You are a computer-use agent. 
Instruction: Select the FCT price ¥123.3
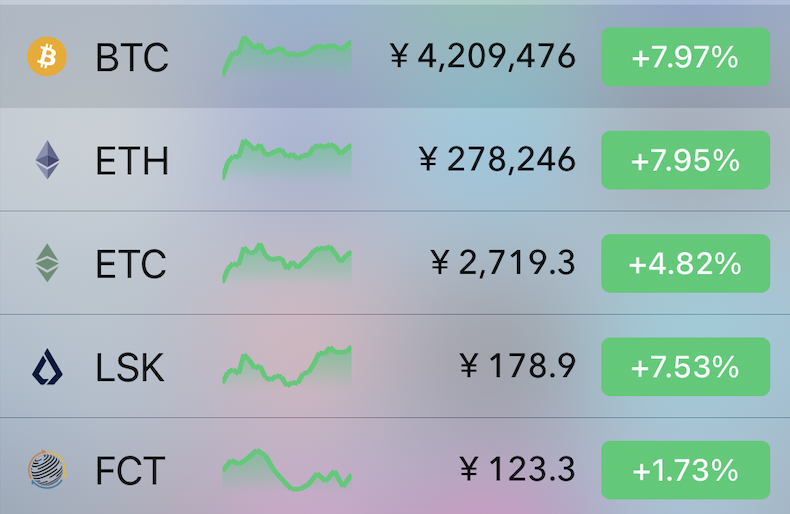tap(517, 469)
